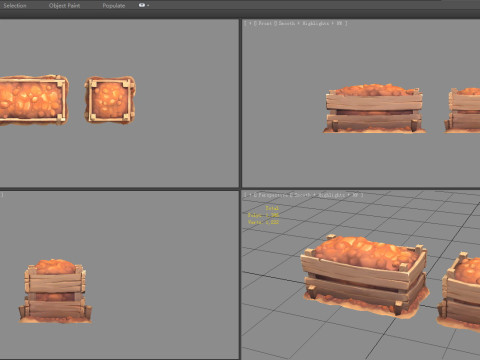Open Perspective viewport Smooth + Highlights menu
480x360 pixels.
(326, 195)
